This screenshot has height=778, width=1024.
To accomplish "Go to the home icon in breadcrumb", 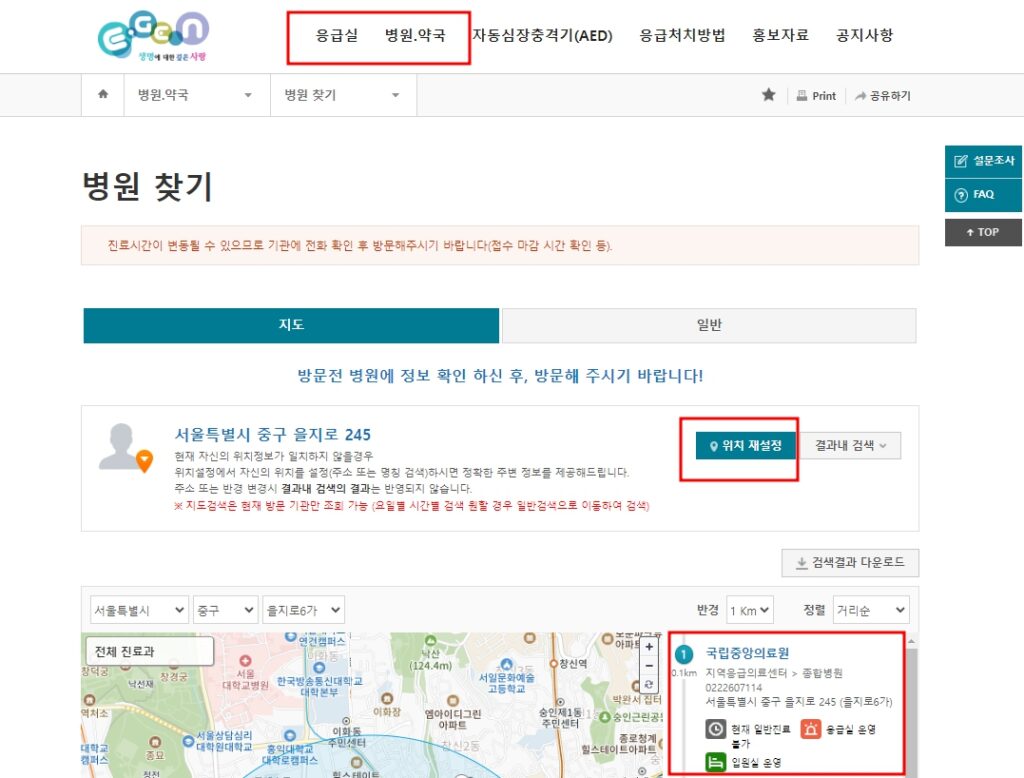I will (x=103, y=94).
